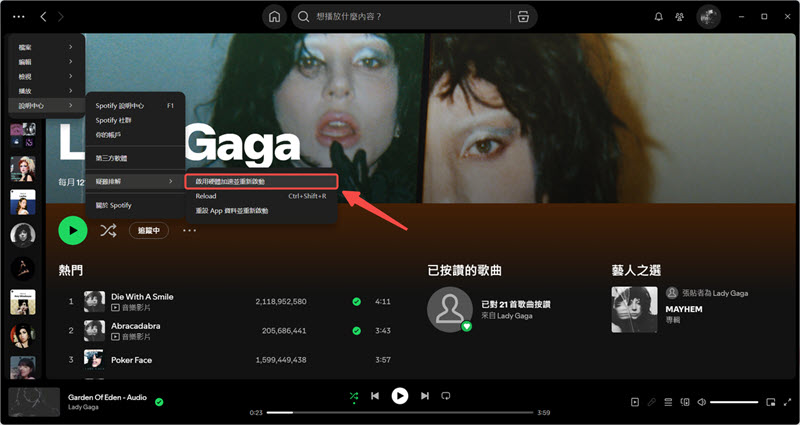Image resolution: width=800 pixels, height=425 pixels.
Task: Select 第三方軟體 menu entry
Action: [135, 158]
